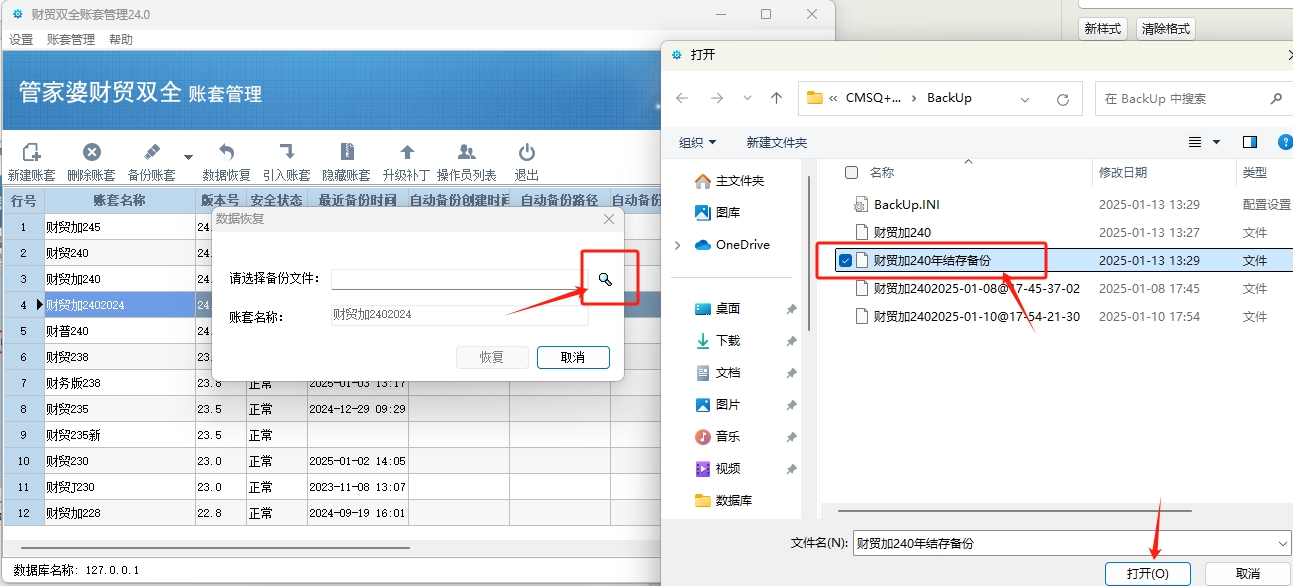Open the 桌面 desktop folder
The width and height of the screenshot is (1293, 586).
(x=717, y=309)
